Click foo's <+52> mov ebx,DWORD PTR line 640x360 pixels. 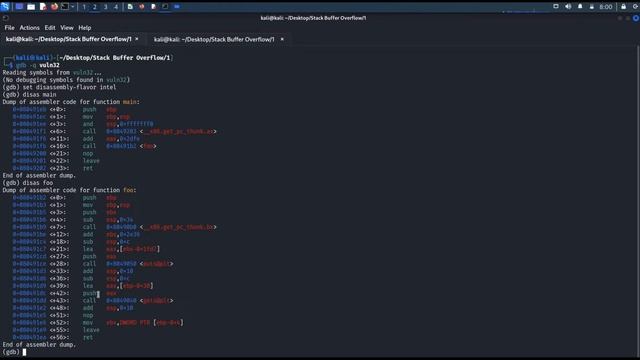(x=98, y=322)
